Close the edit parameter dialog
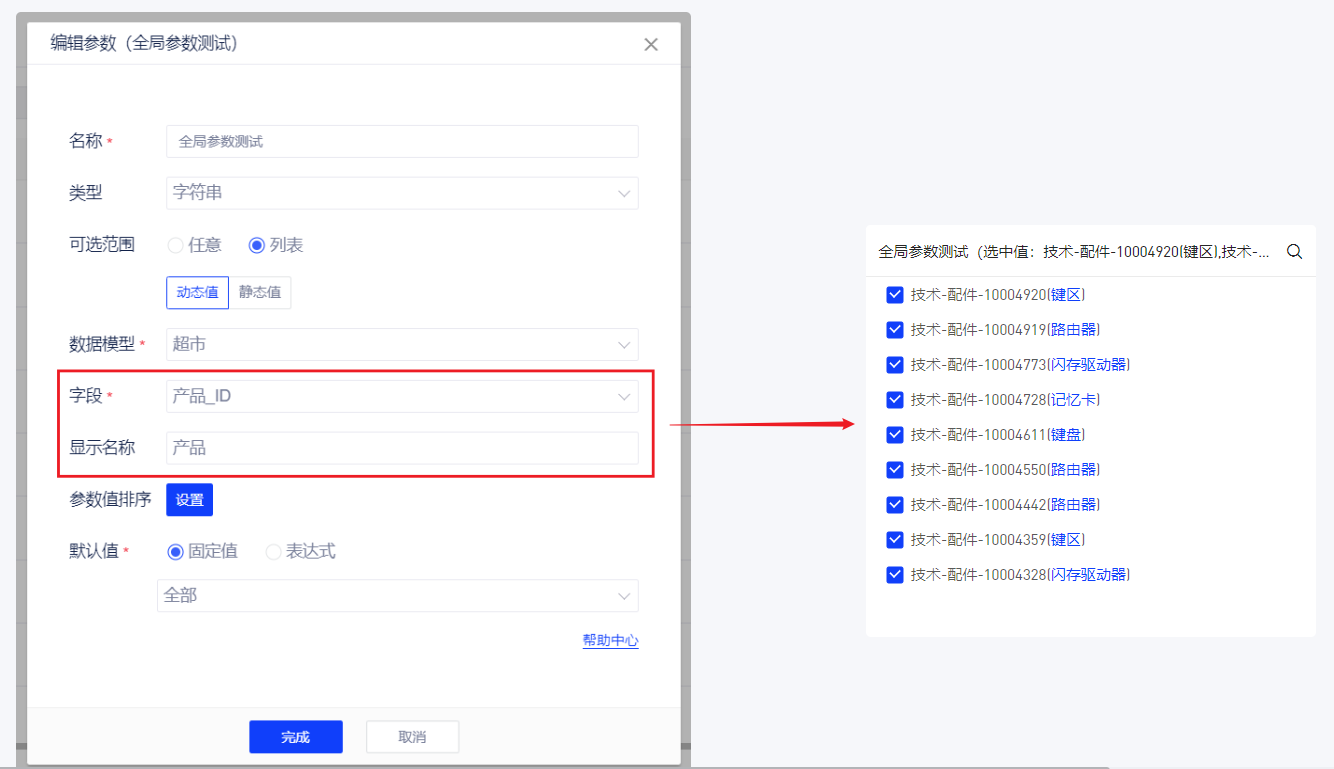1334x769 pixels. pyautogui.click(x=651, y=44)
